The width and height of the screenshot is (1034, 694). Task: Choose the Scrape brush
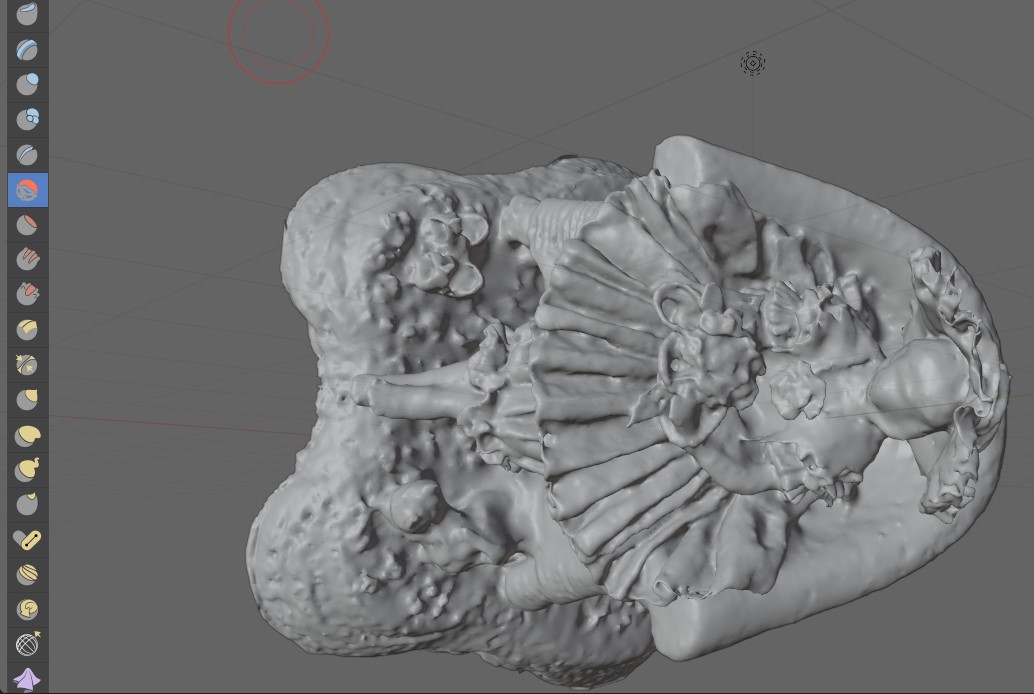point(27,295)
